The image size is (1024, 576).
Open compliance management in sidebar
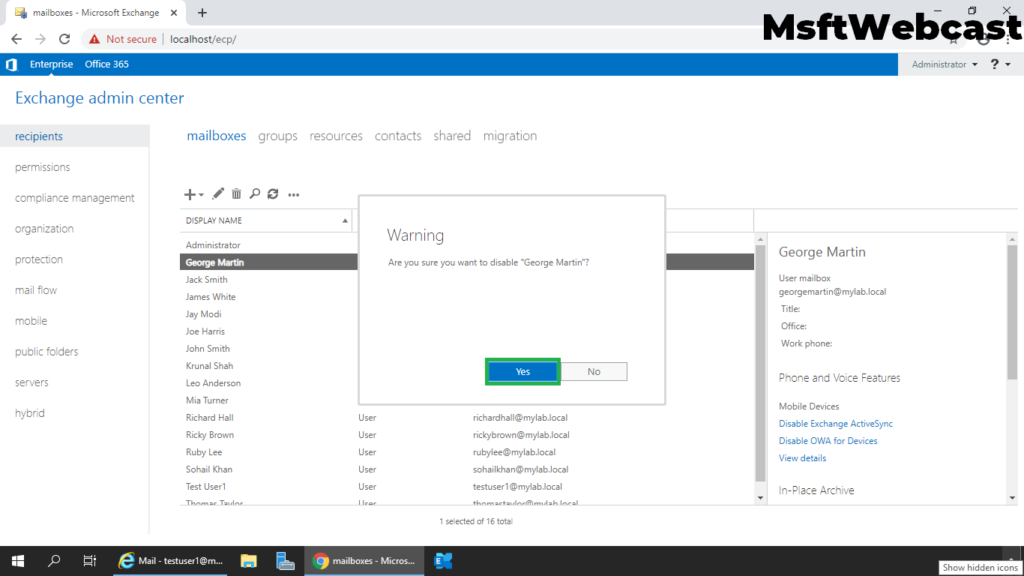[74, 198]
